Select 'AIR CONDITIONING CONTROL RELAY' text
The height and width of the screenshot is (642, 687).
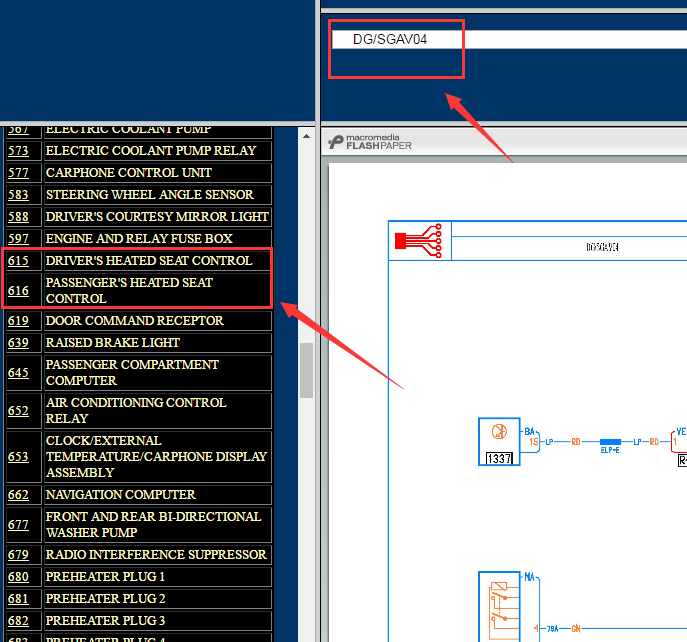[x=136, y=411]
